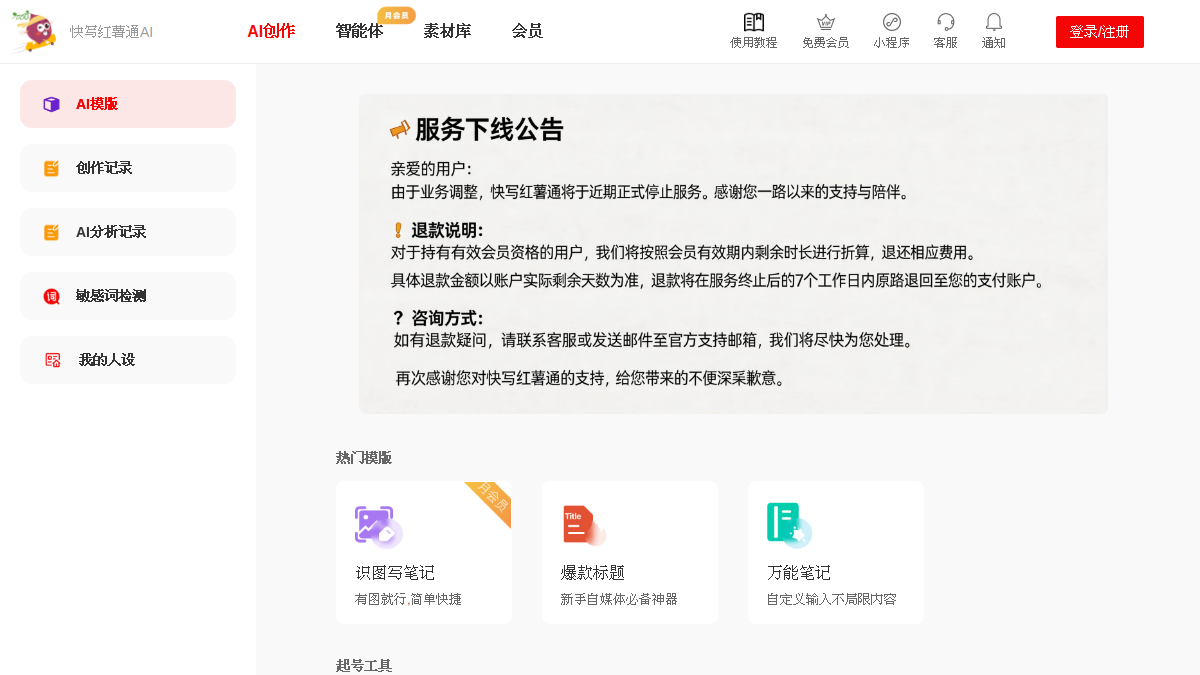
Task: Click the 识图写笔记 image card icon
Action: 378,526
